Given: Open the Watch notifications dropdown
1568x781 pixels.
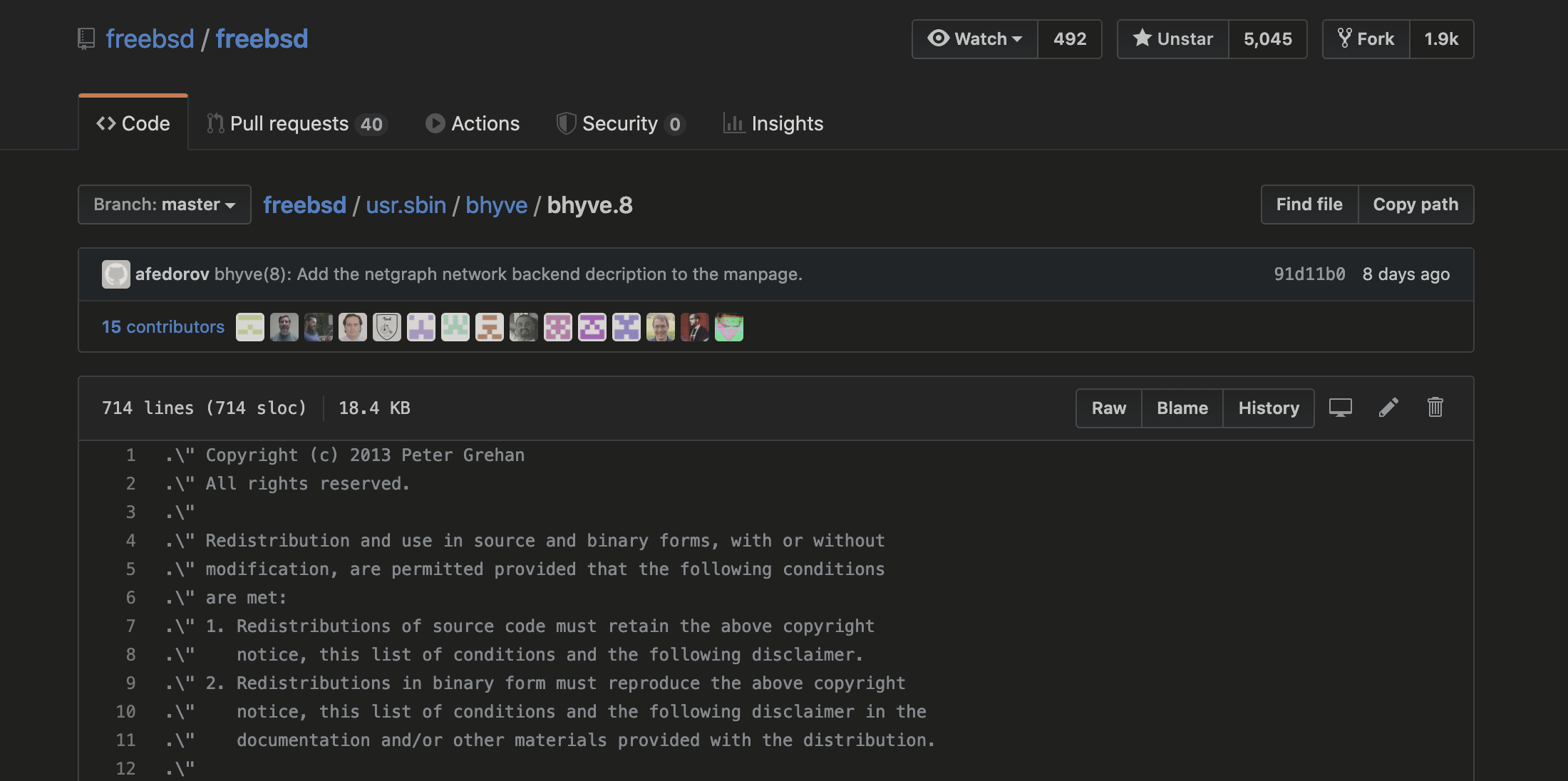Looking at the screenshot, I should click(975, 39).
